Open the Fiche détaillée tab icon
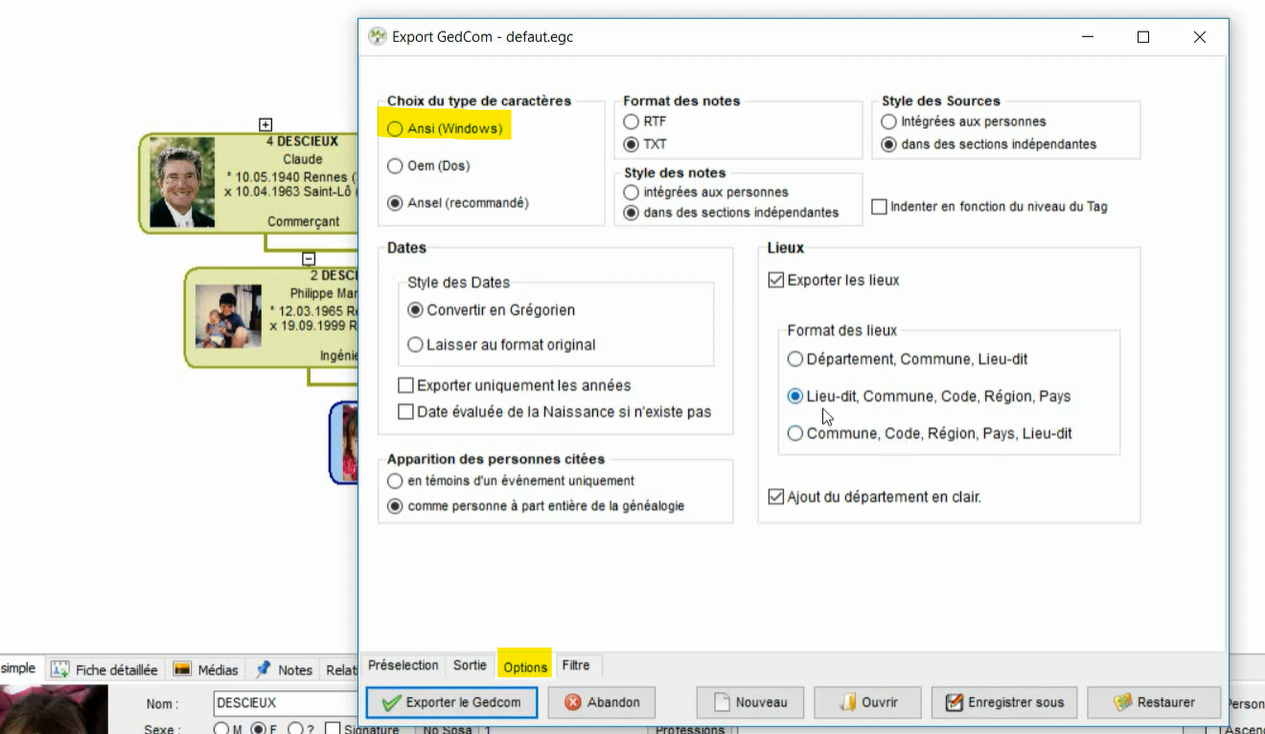 60,670
